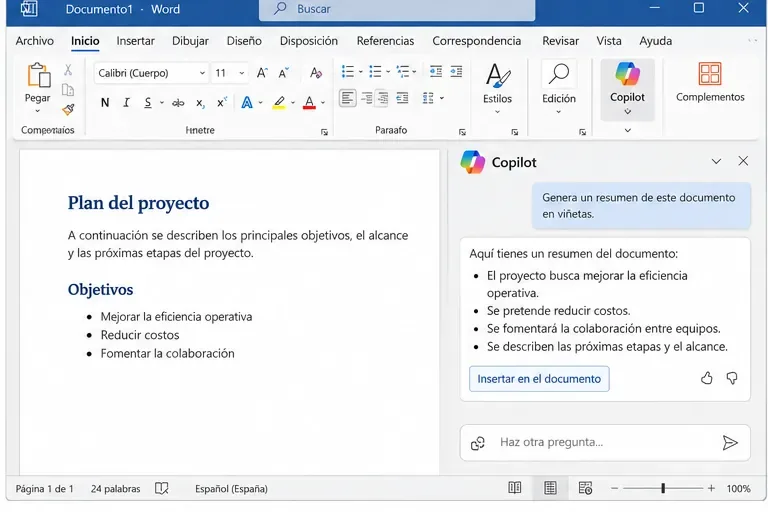Switch to the Insertar tab
Viewport: 768px width, 512px height.
click(x=135, y=41)
